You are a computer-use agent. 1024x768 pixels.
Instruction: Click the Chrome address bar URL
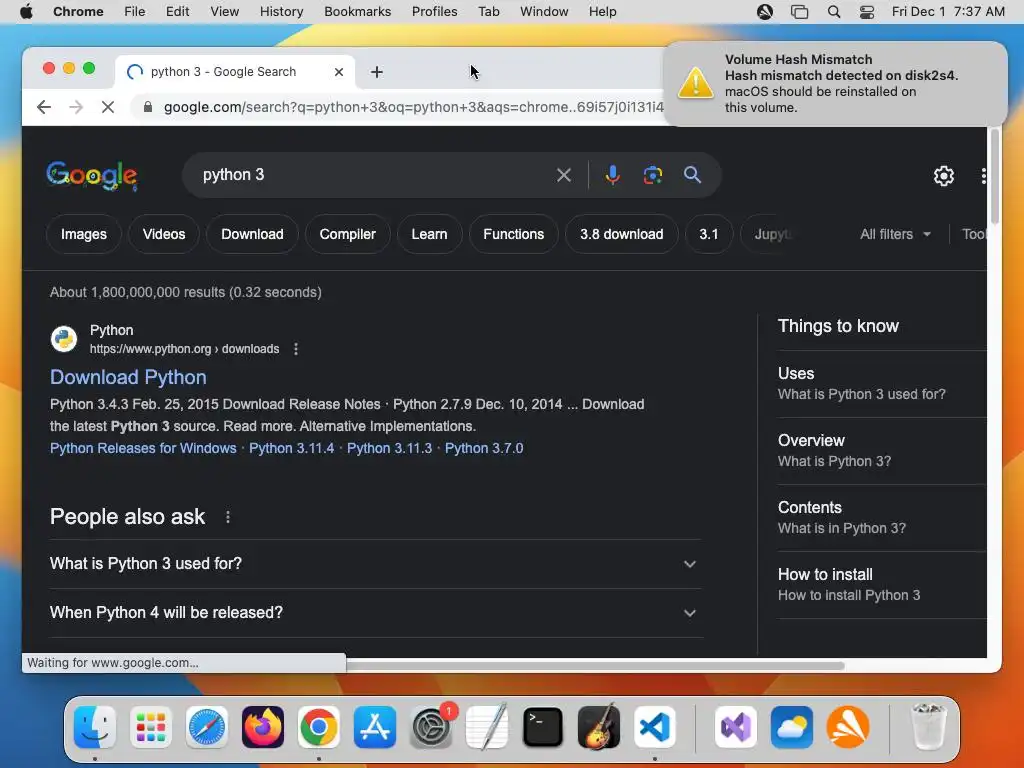pyautogui.click(x=413, y=107)
